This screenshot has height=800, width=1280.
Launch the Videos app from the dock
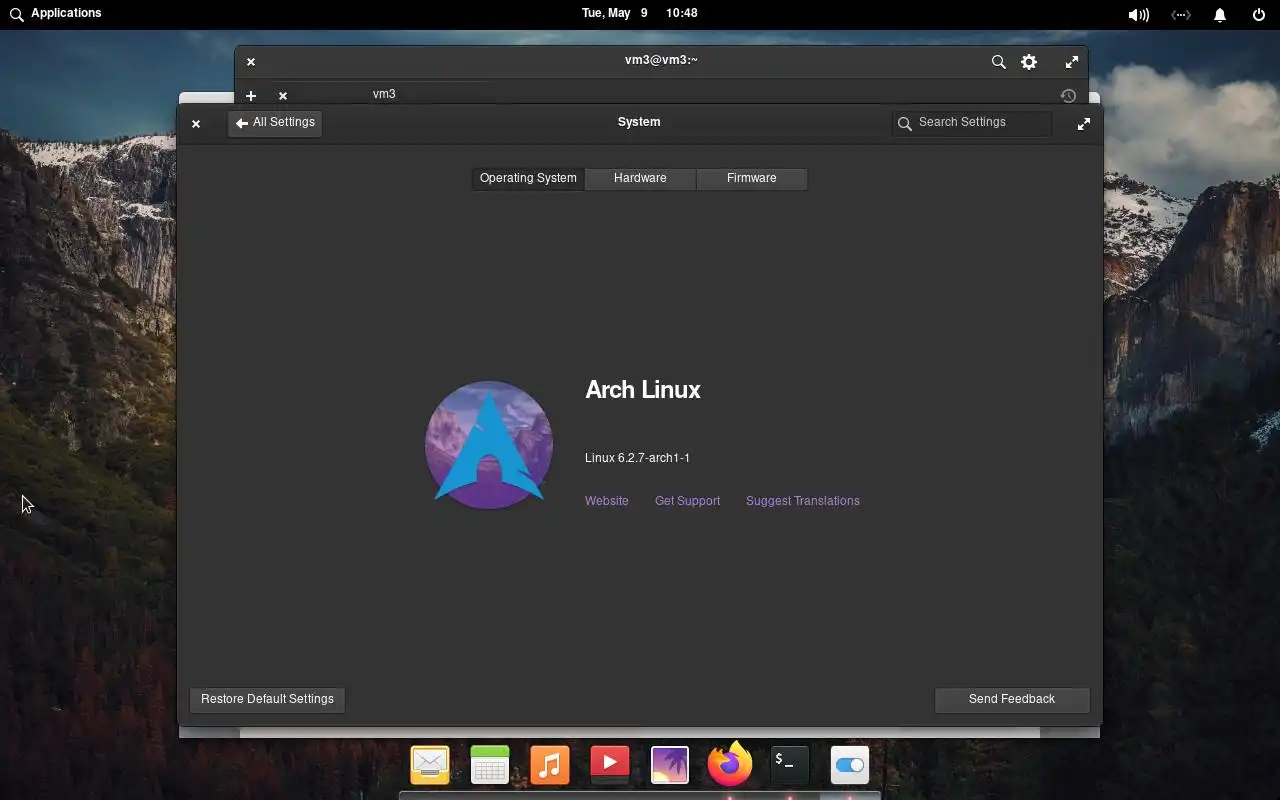pyautogui.click(x=610, y=765)
